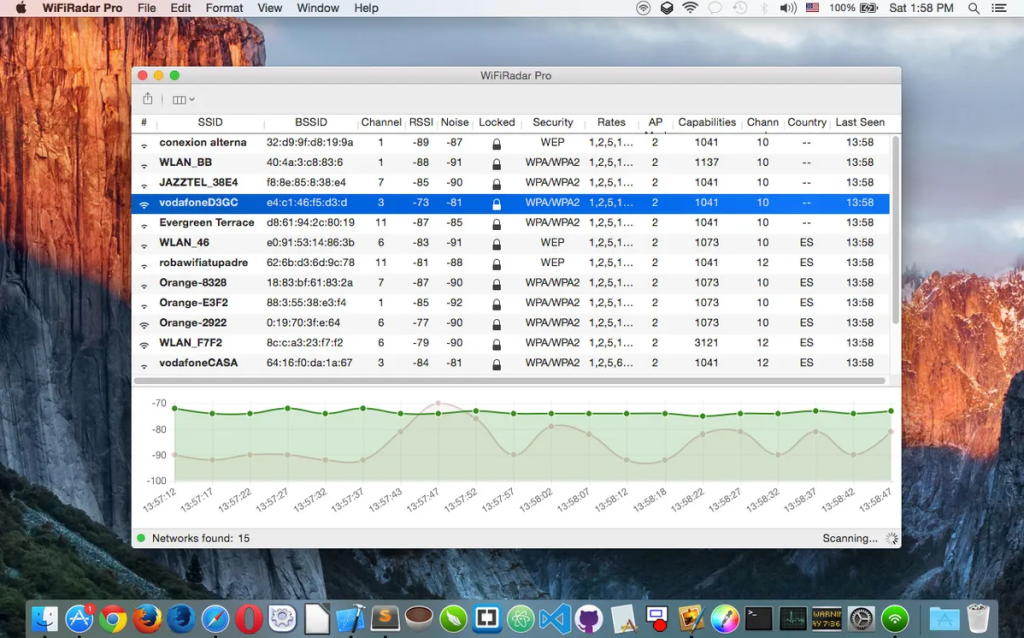Open the Dropbox menu bar icon
The height and width of the screenshot is (638, 1024).
[667, 8]
